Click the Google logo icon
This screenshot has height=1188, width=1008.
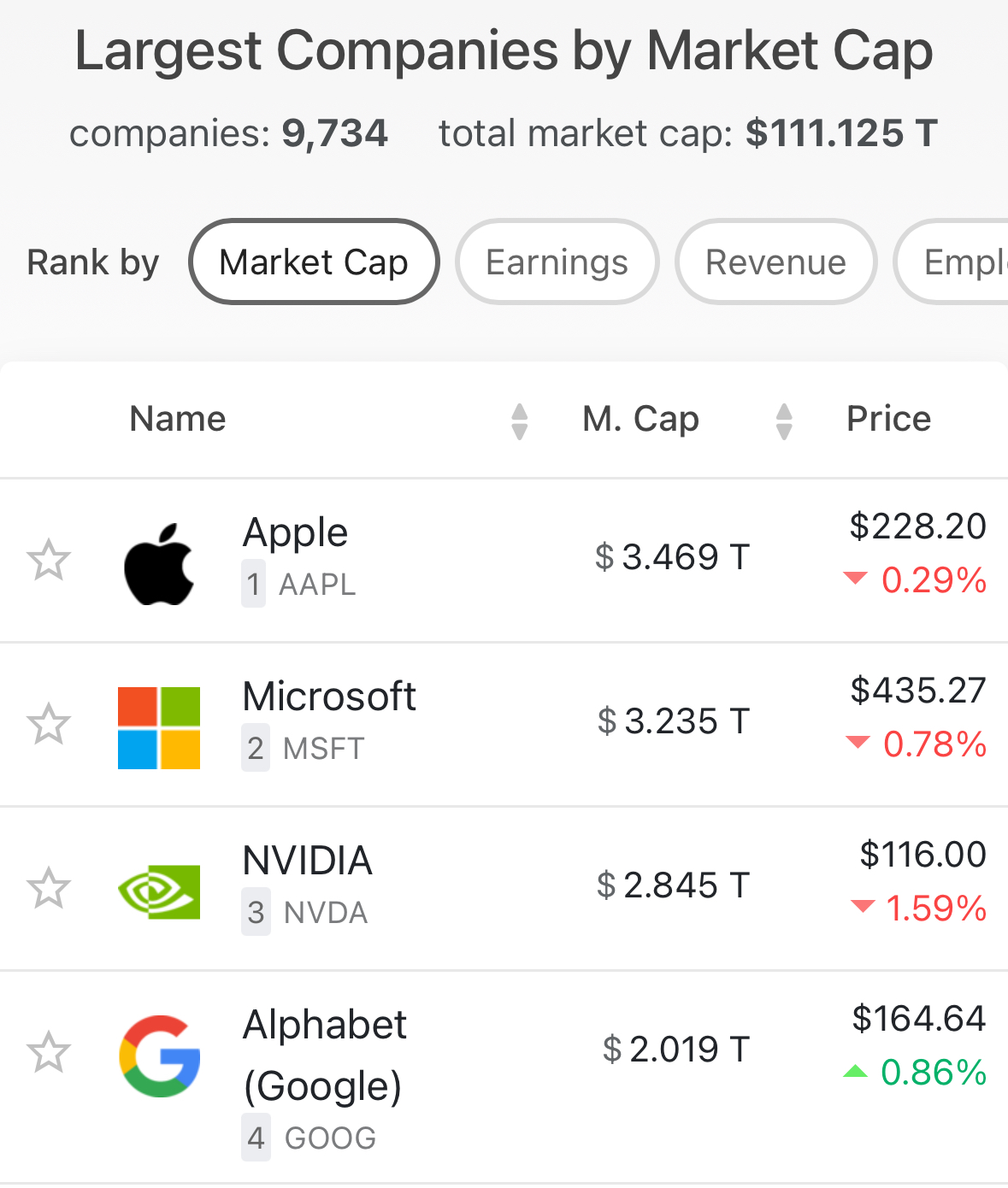pyautogui.click(x=160, y=1056)
